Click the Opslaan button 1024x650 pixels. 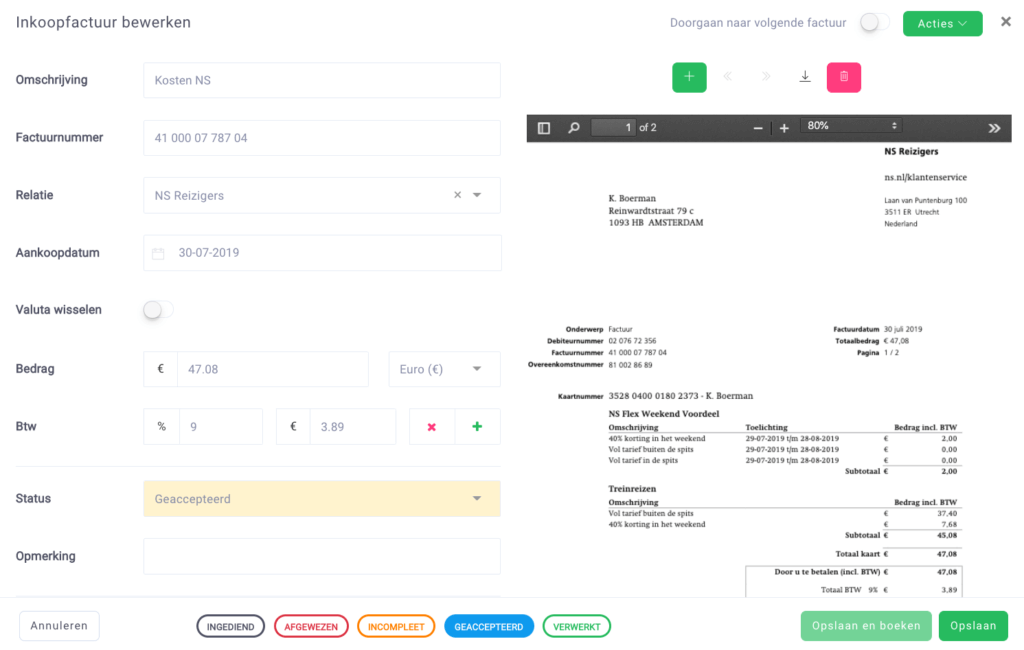tap(973, 626)
